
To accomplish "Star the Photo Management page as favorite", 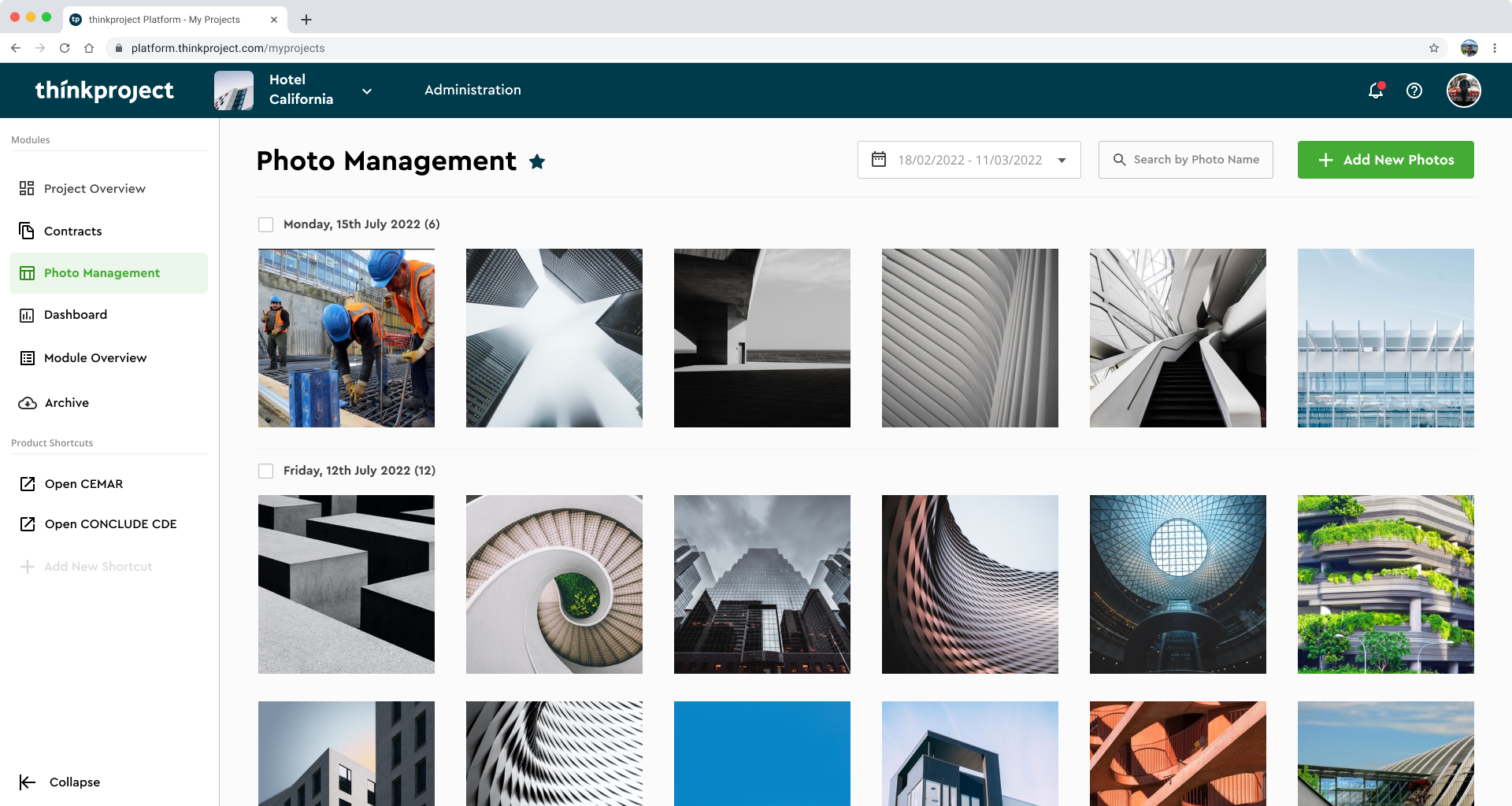I will pyautogui.click(x=537, y=161).
